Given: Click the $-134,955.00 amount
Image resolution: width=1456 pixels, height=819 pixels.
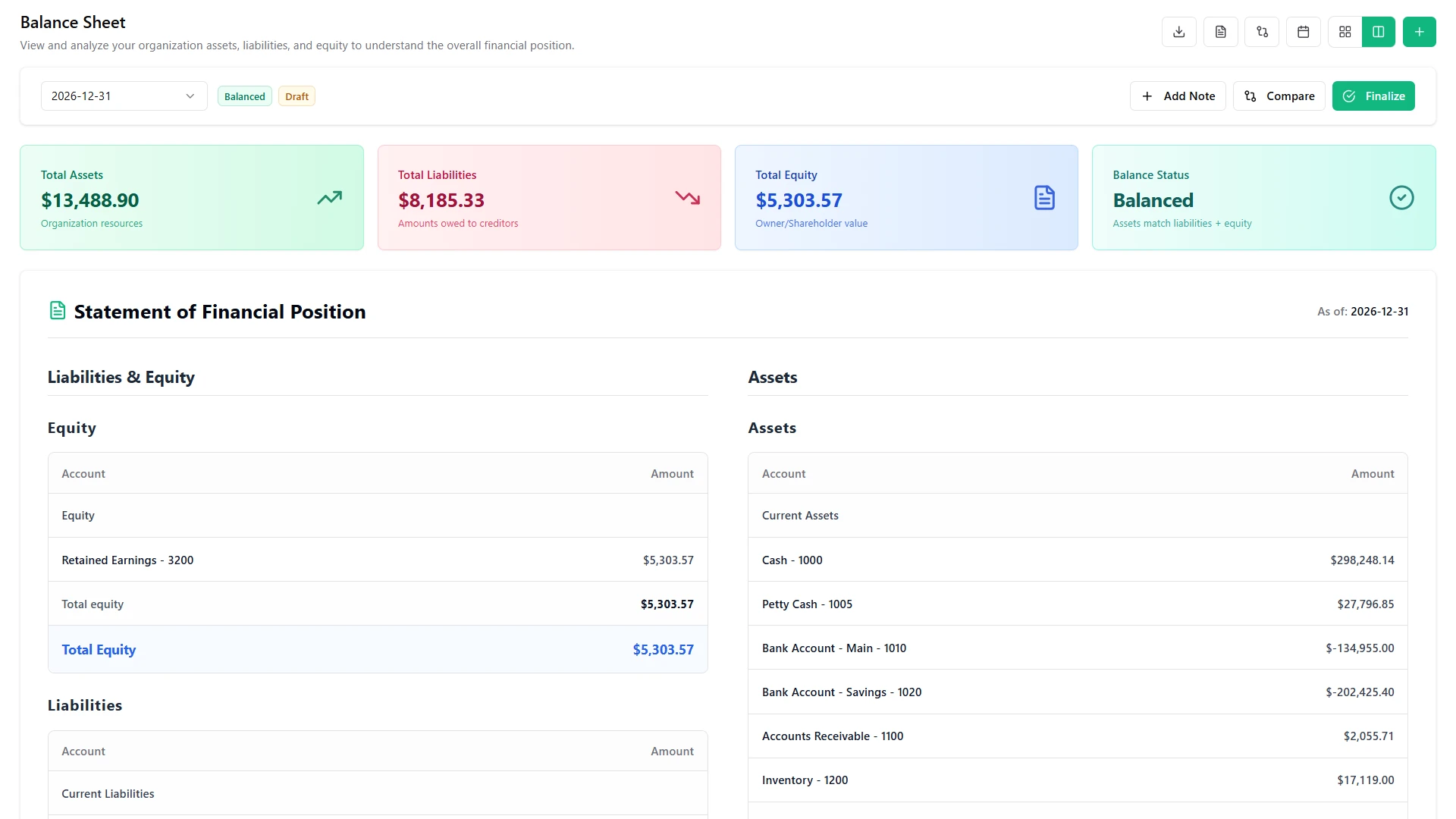Looking at the screenshot, I should tap(1360, 648).
